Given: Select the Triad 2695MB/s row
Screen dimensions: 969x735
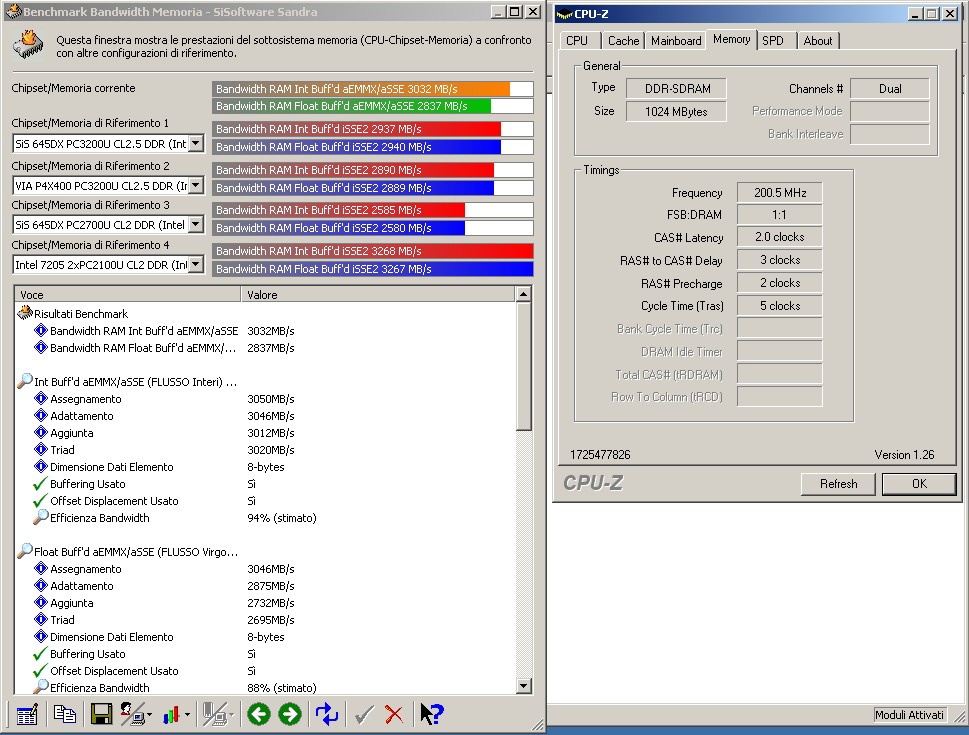Looking at the screenshot, I should point(264,620).
